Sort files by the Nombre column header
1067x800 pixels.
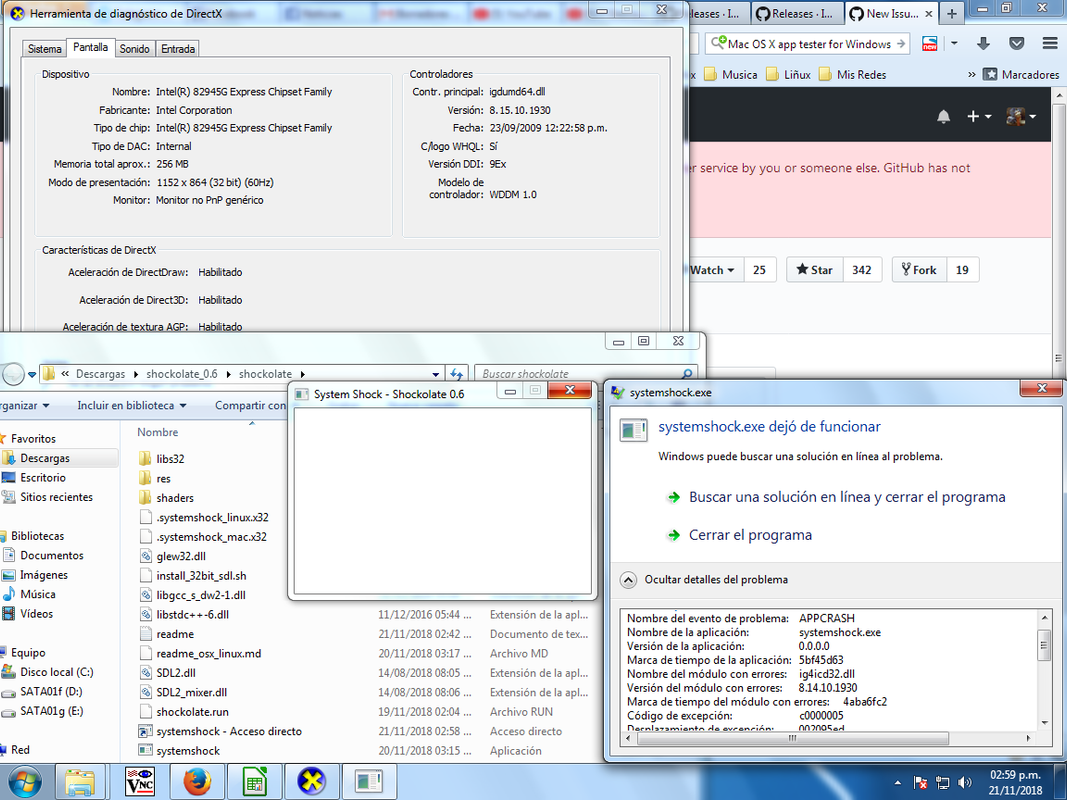158,433
